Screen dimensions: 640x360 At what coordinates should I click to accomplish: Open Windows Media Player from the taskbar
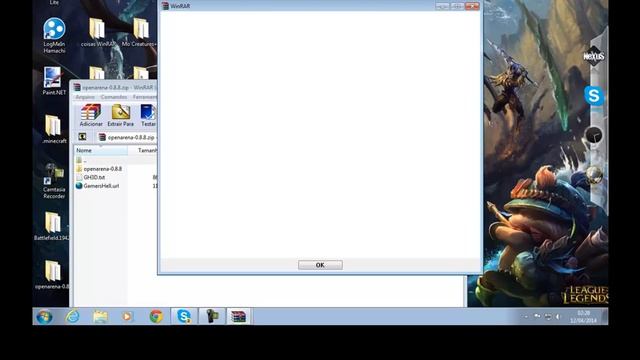pos(127,316)
